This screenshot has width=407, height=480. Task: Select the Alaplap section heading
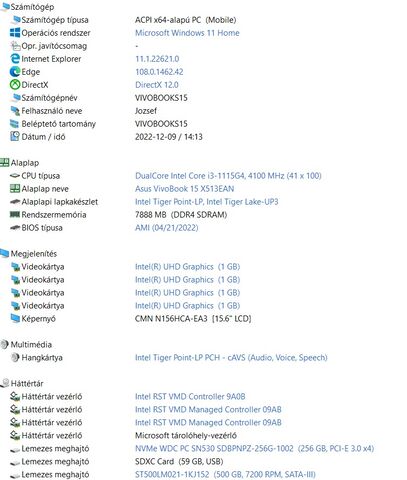(25, 163)
